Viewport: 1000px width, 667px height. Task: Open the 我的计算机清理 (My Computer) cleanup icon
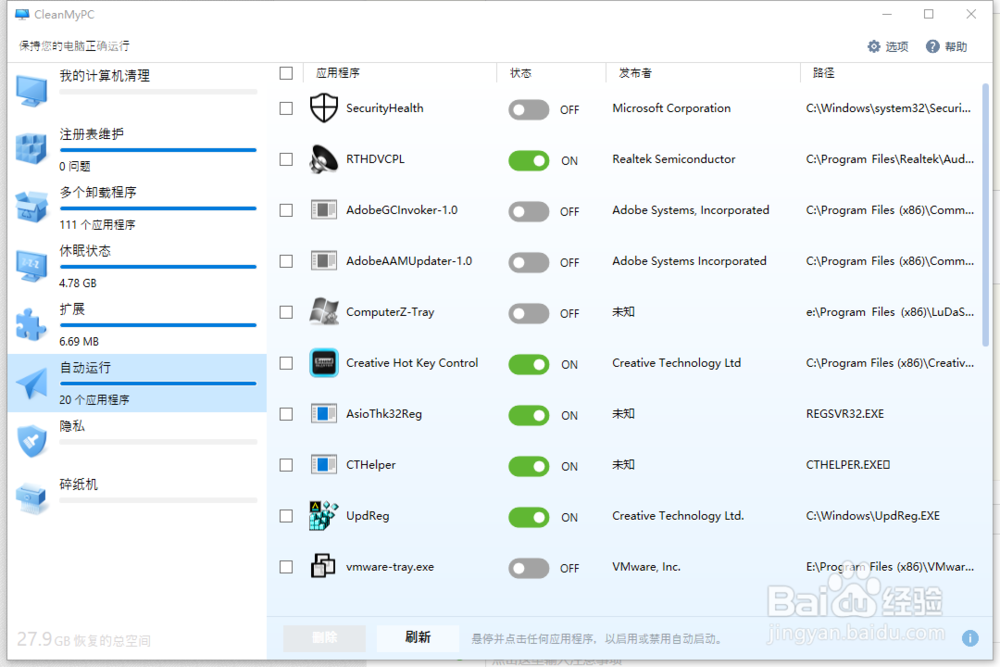click(31, 90)
